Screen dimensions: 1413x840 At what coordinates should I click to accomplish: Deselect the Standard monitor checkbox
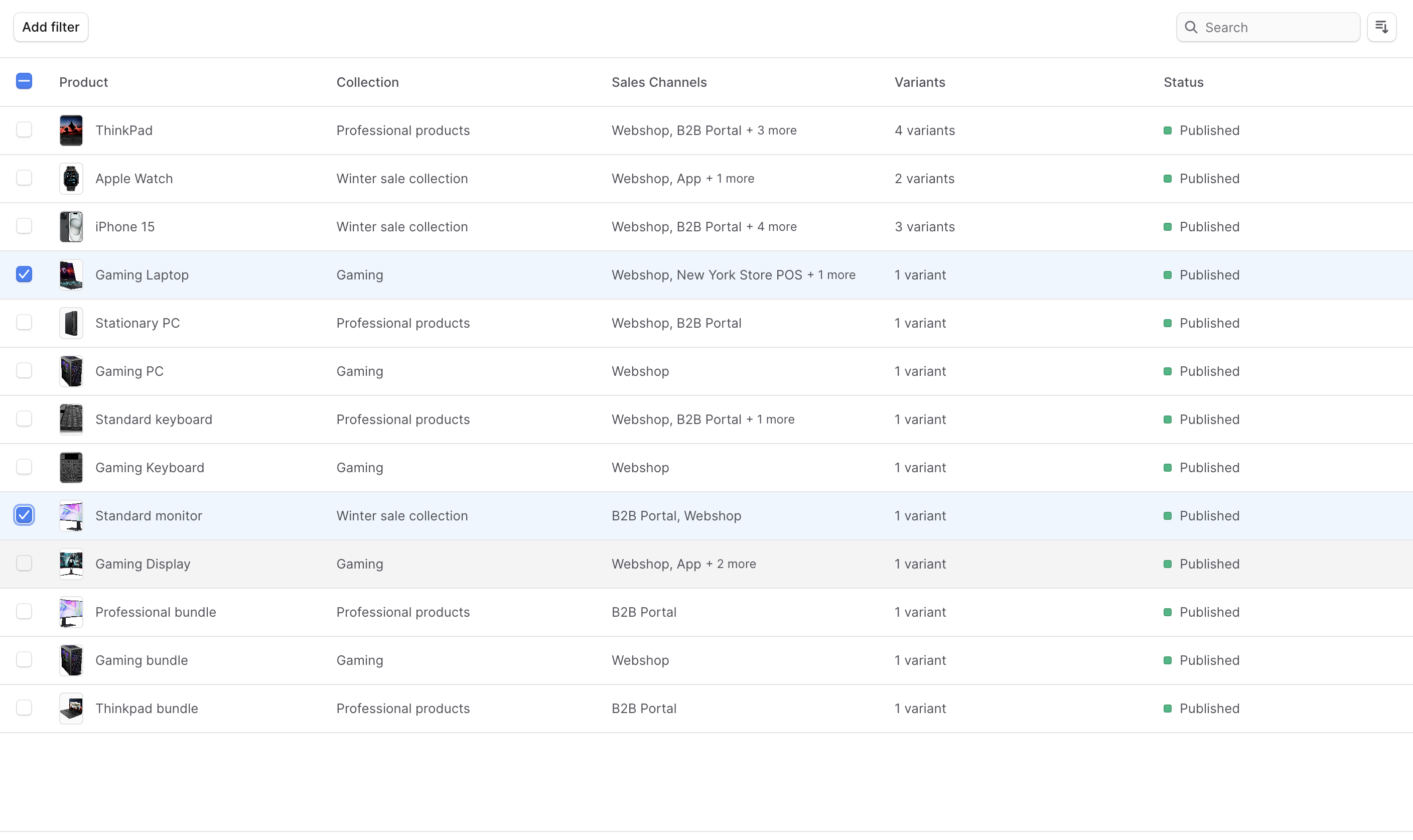click(24, 515)
